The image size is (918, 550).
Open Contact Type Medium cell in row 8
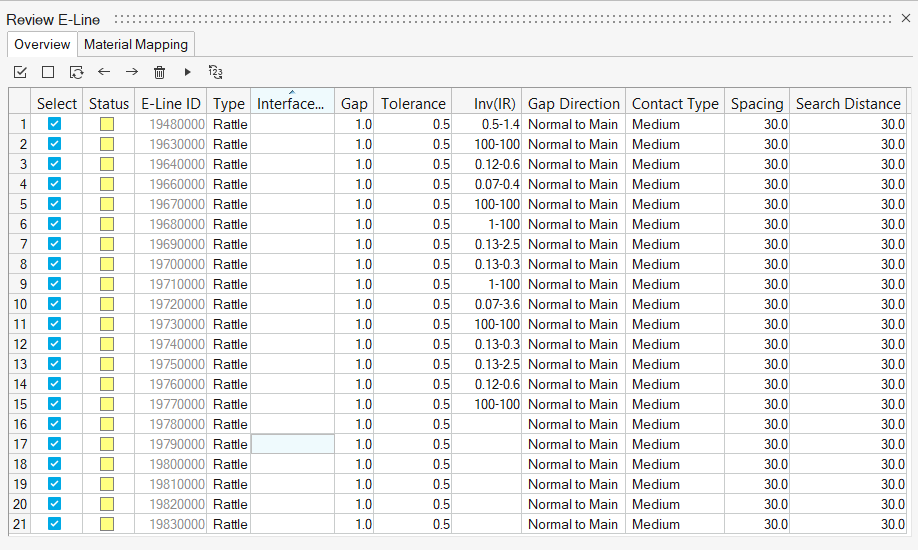point(675,264)
